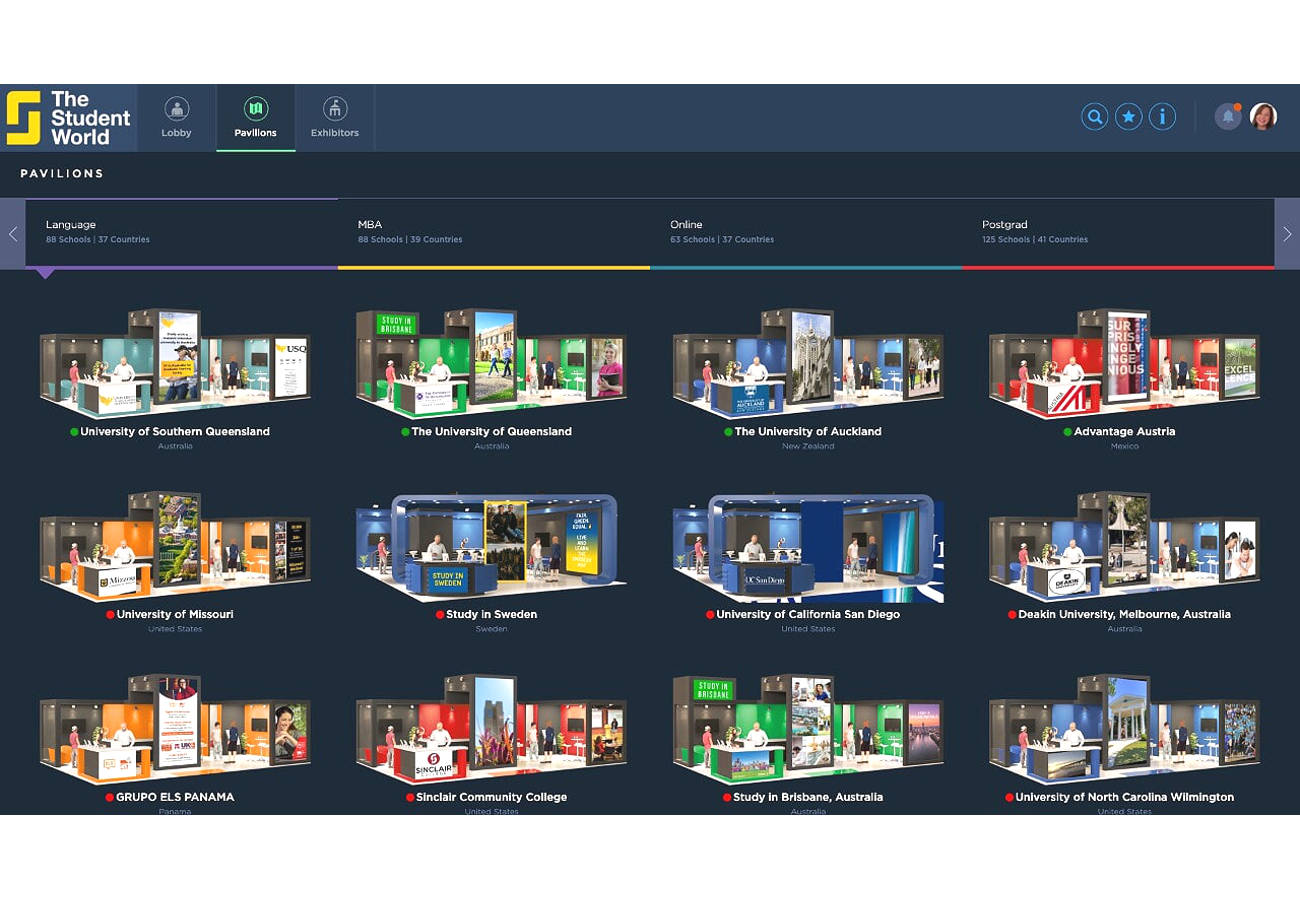Screen dimensions: 1300x900
Task: Show next pavilions with right arrow
Action: [x=1287, y=234]
